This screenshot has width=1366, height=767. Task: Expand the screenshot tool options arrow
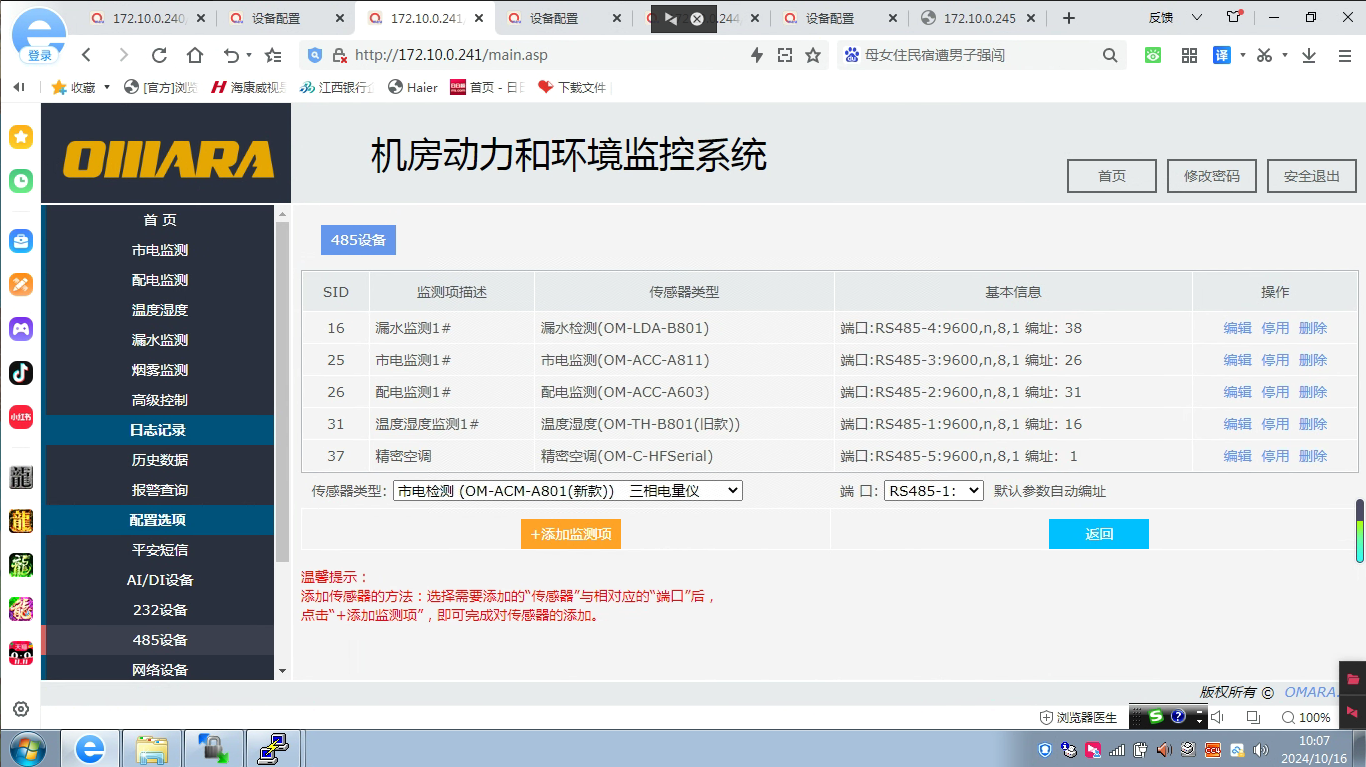tap(1285, 55)
